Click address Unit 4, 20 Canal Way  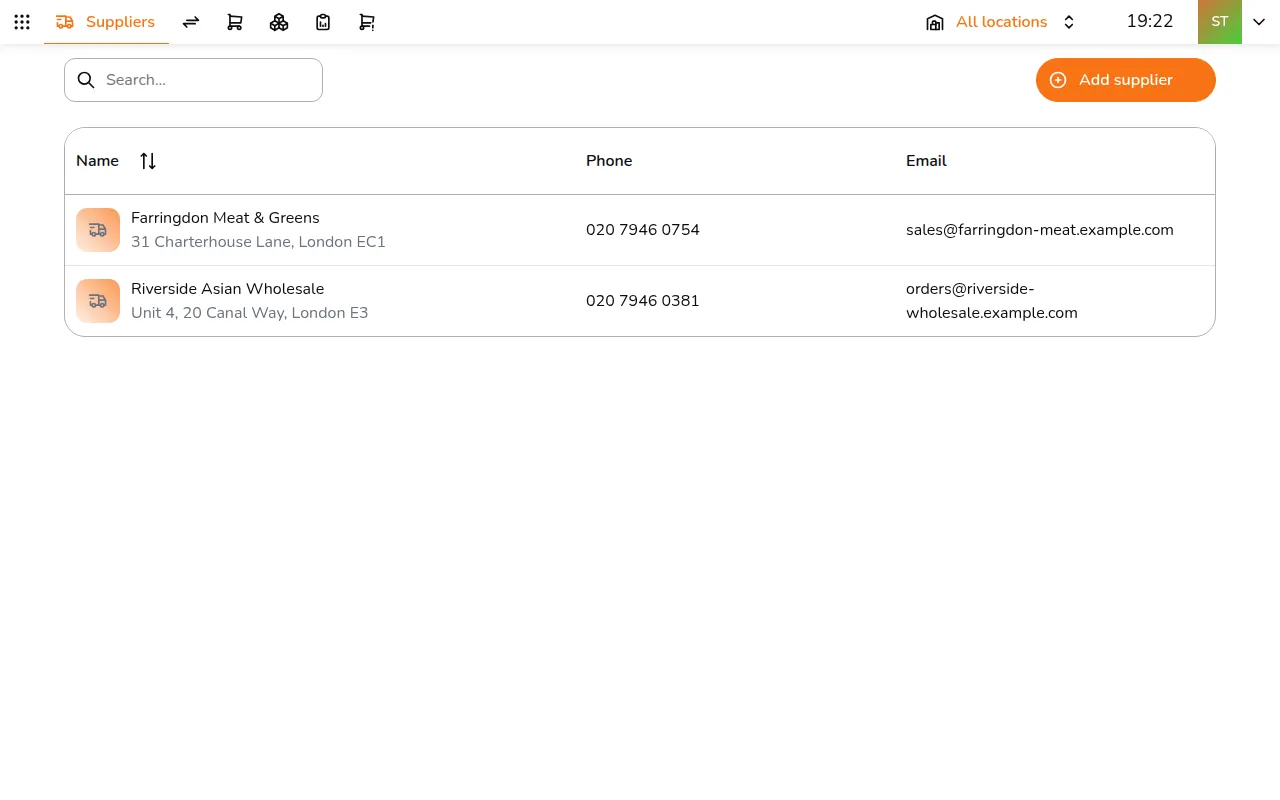[250, 313]
